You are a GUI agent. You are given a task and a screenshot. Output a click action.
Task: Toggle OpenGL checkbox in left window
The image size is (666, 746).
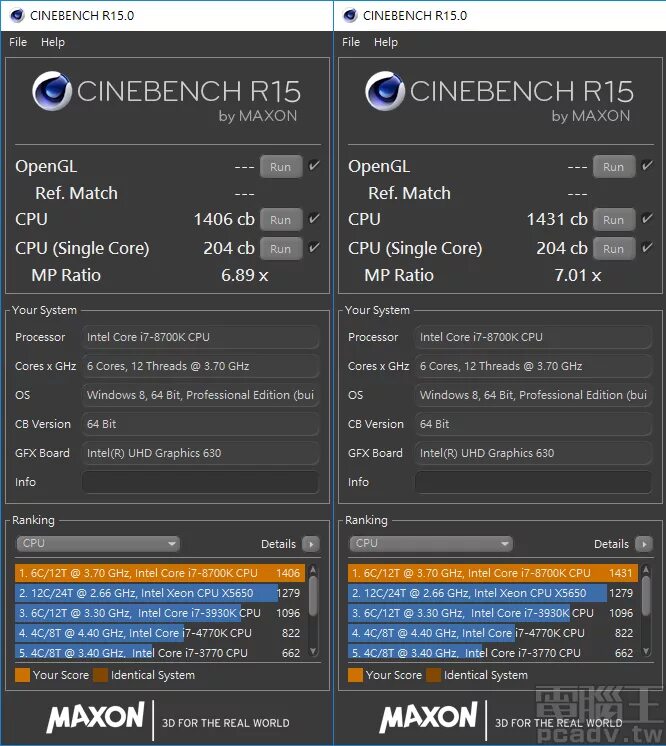(314, 166)
